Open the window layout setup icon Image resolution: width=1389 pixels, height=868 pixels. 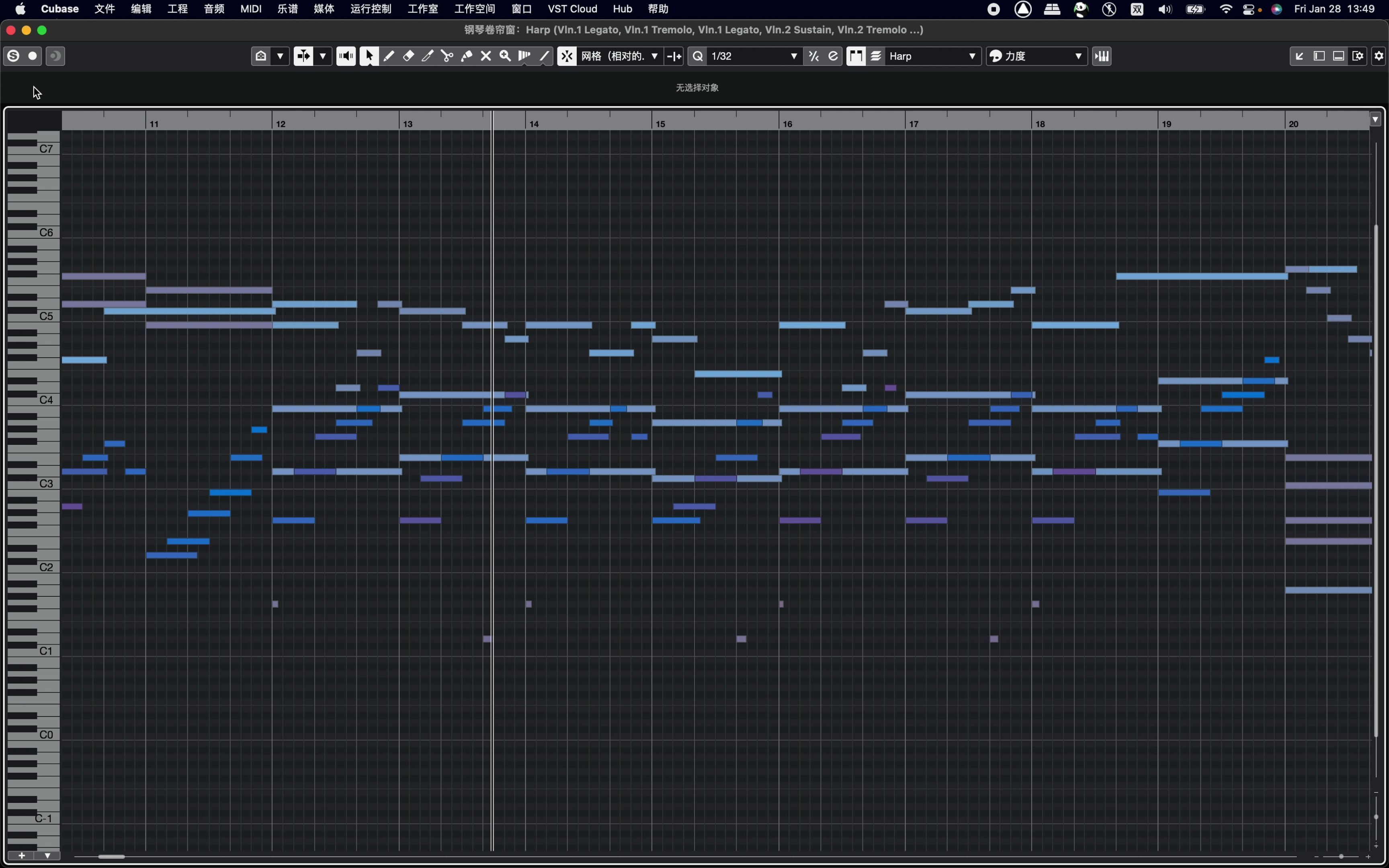coord(1358,56)
